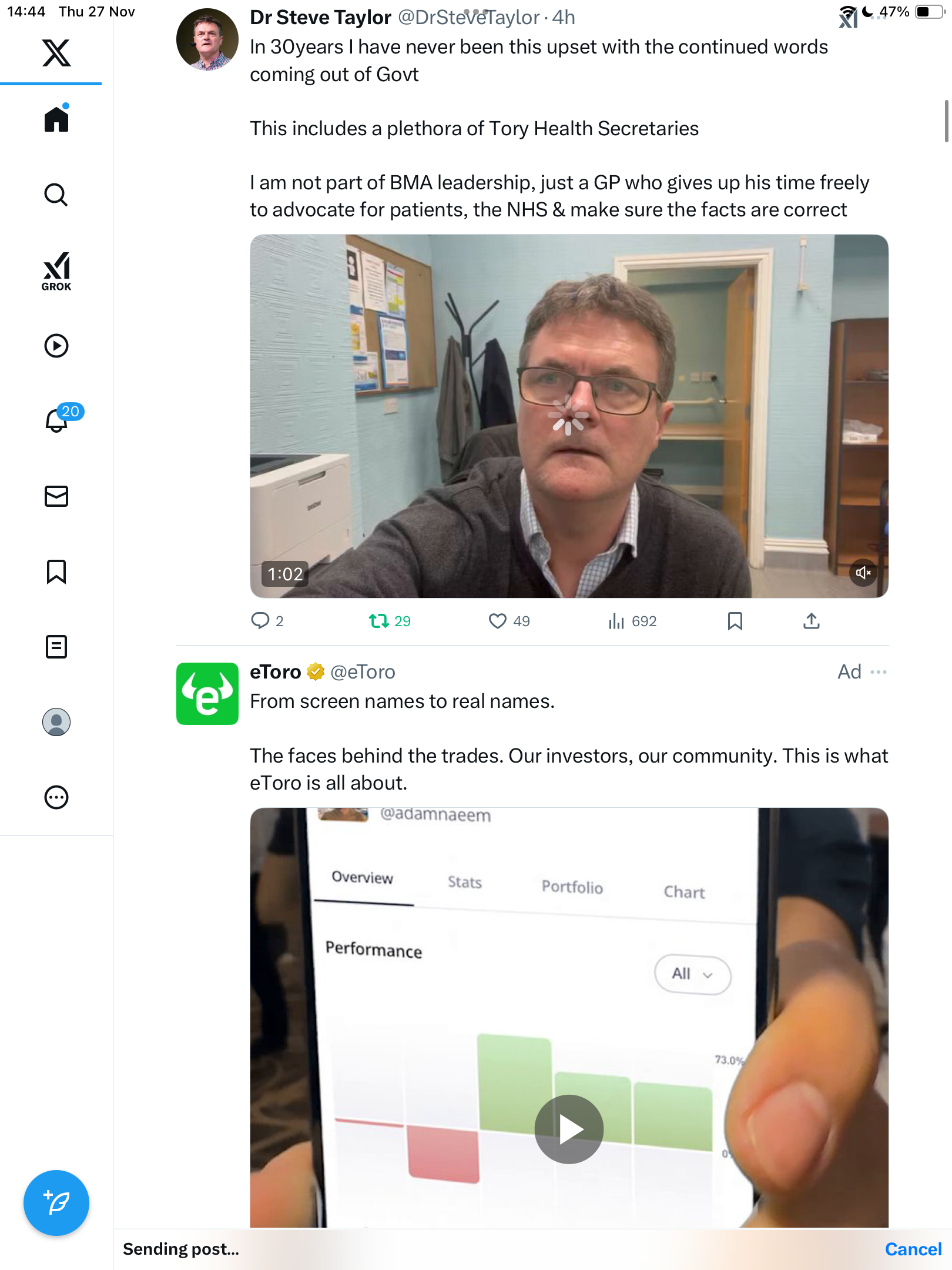Like Dr Steve Taylor's post

coord(498,621)
